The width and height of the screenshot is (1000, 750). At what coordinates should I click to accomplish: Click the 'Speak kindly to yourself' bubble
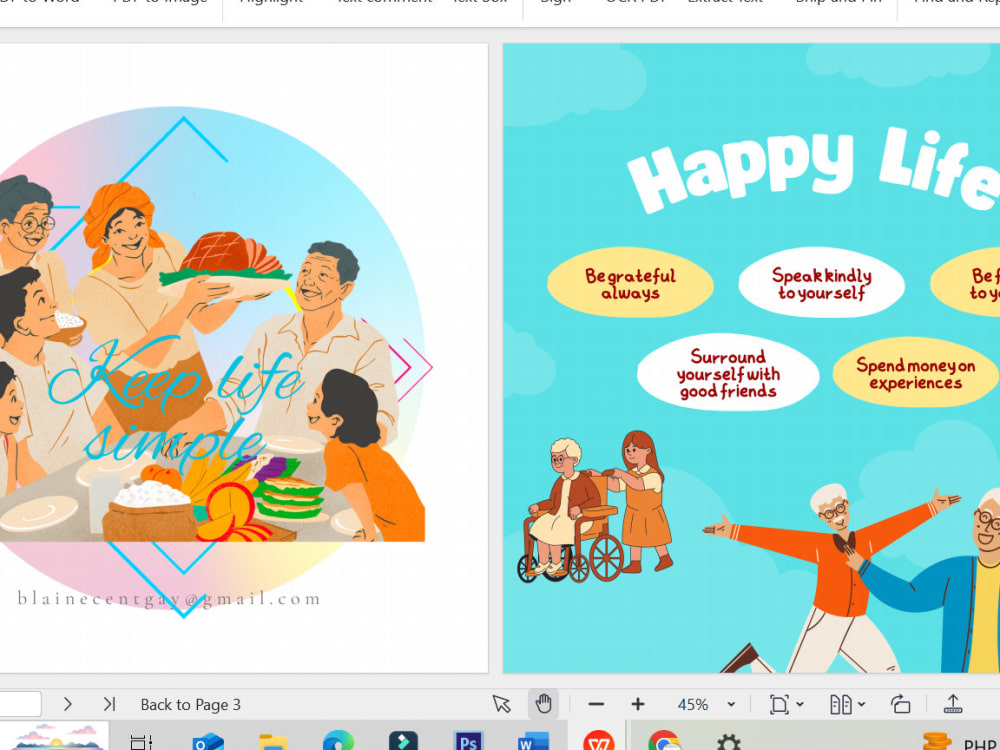pos(821,283)
